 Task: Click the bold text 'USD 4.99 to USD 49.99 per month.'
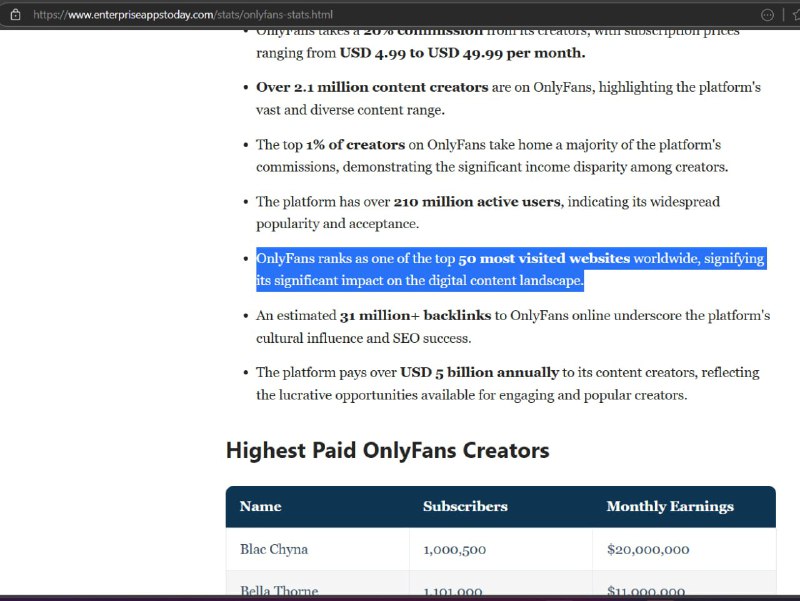click(462, 53)
